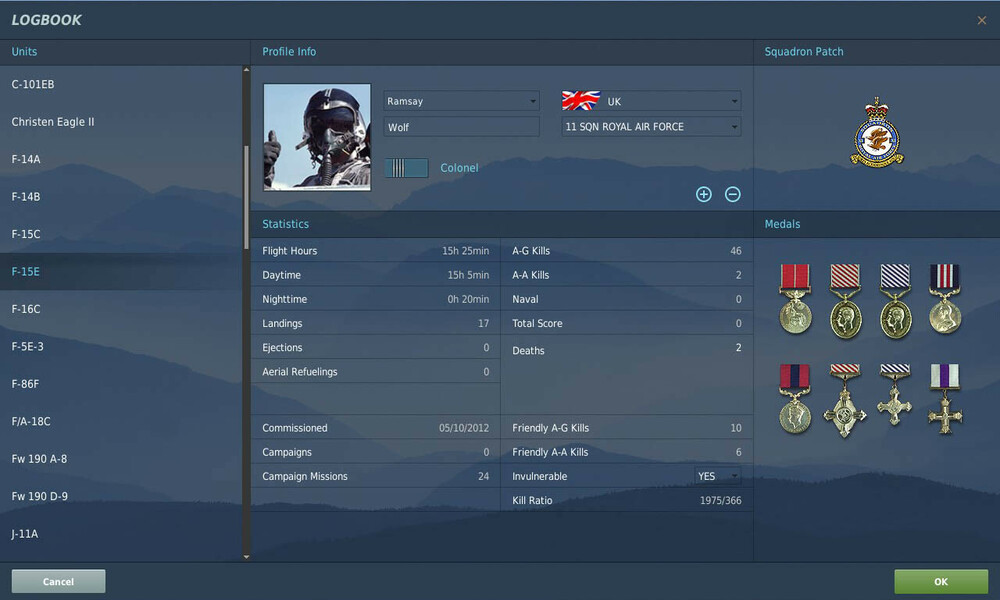The image size is (1000, 600).
Task: Click the Colonel rank label
Action: 459,168
